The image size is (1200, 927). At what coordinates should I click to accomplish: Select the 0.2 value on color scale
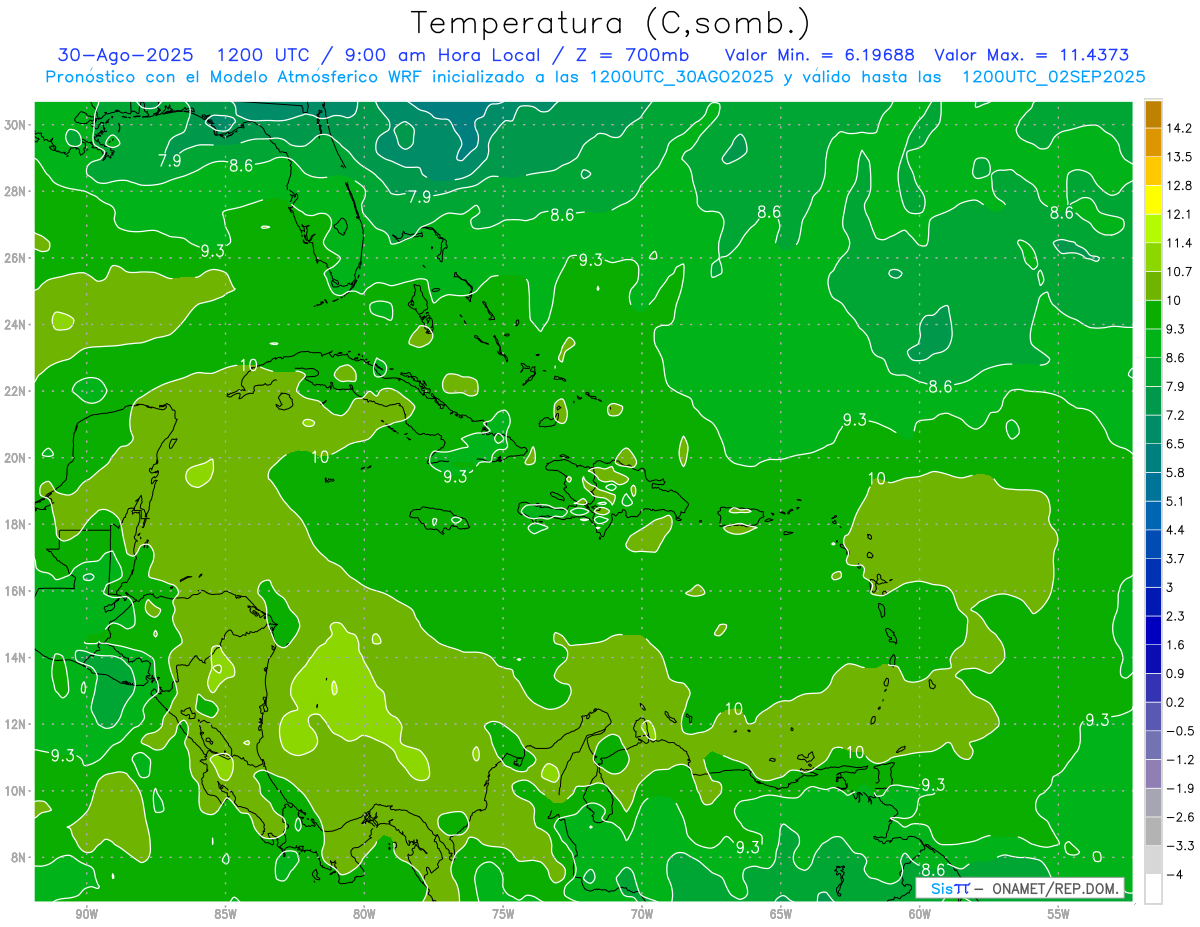tap(1176, 702)
